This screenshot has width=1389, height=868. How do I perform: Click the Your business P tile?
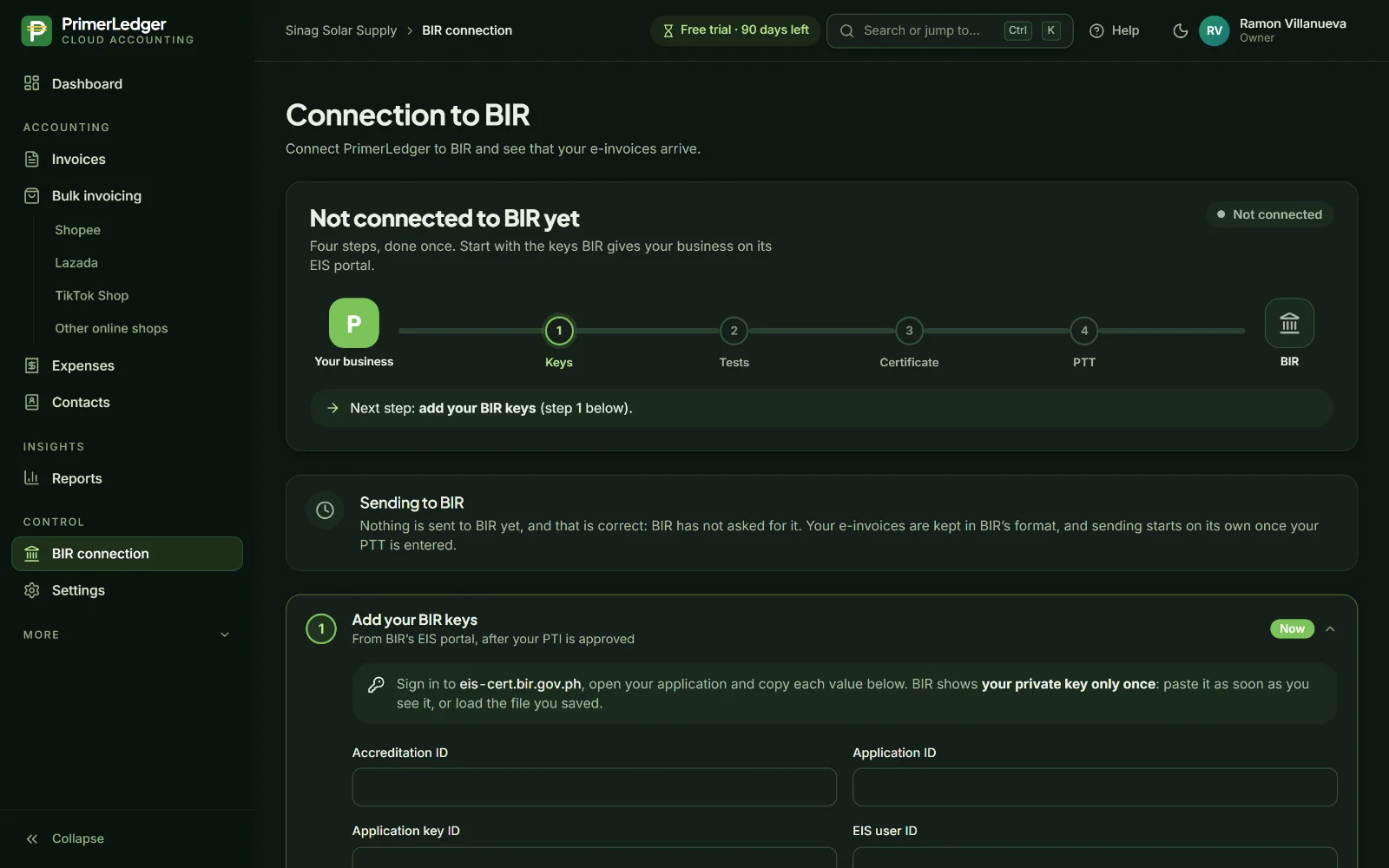(x=354, y=323)
